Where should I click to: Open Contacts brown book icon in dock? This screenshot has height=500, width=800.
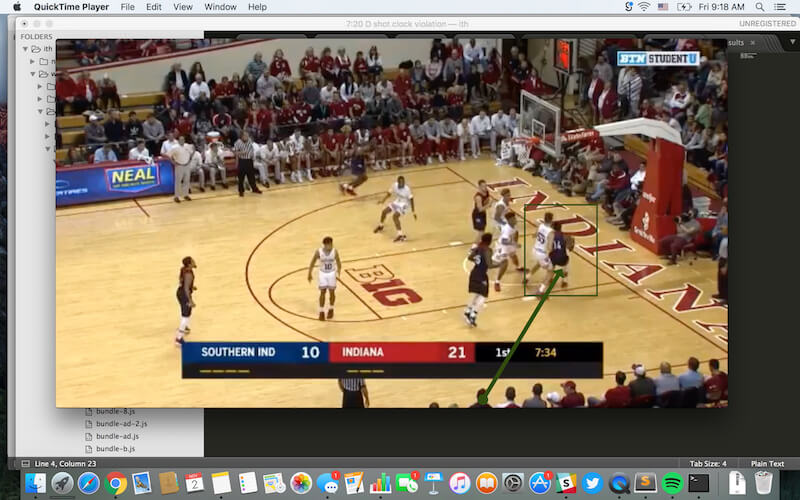[168, 483]
